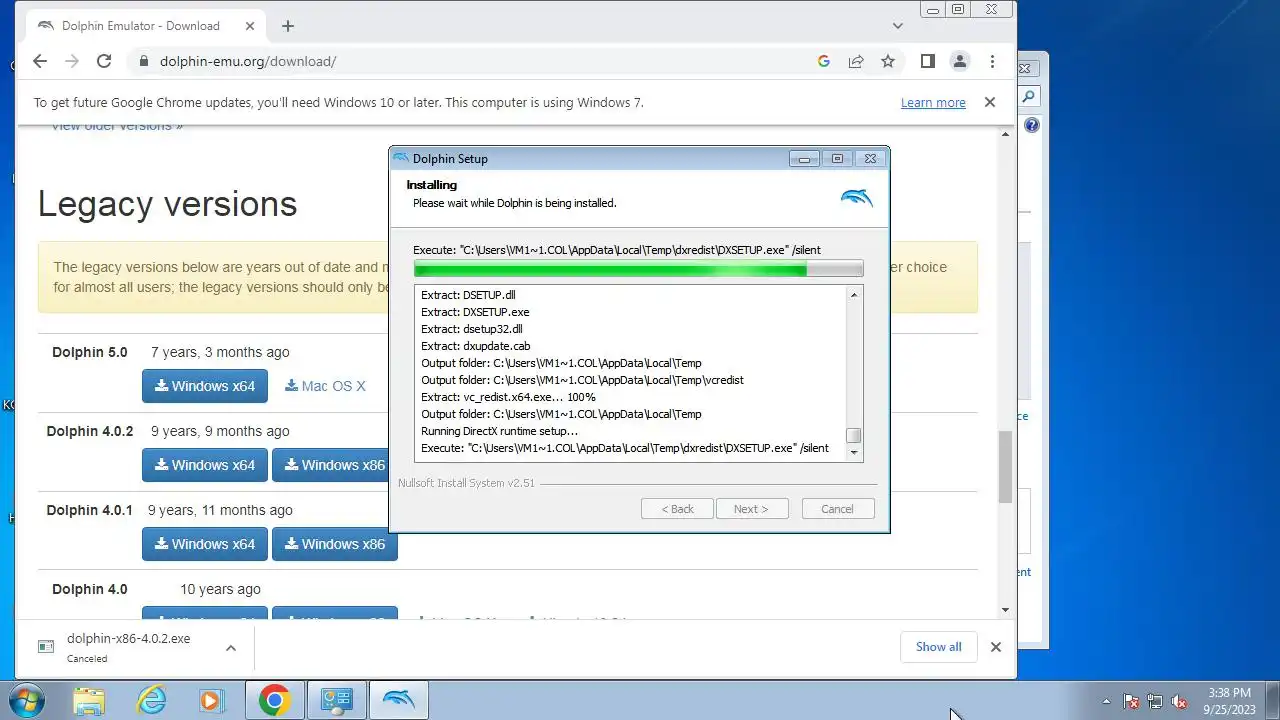Open Windows Explorer from taskbar
Viewport: 1280px width, 720px height.
(89, 701)
